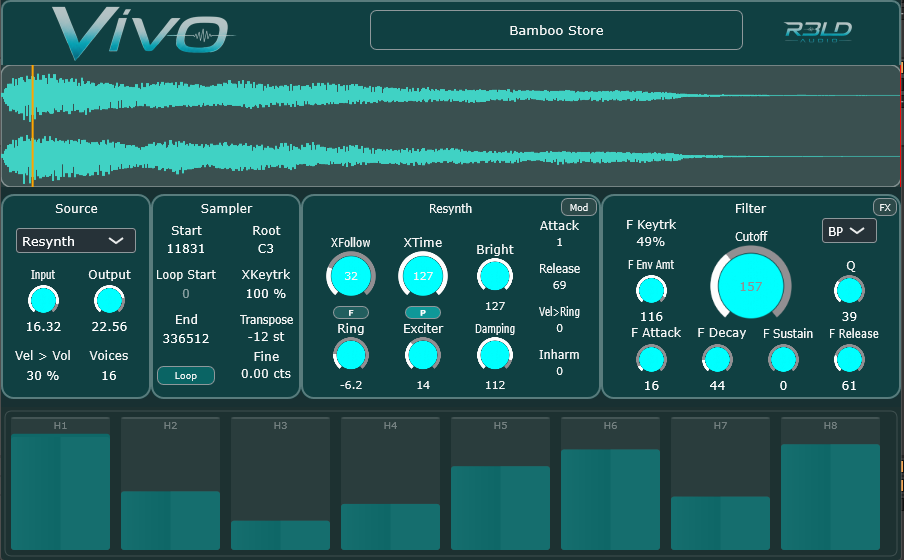Click the Inharm value 0
This screenshot has height=560, width=904.
coord(559,371)
